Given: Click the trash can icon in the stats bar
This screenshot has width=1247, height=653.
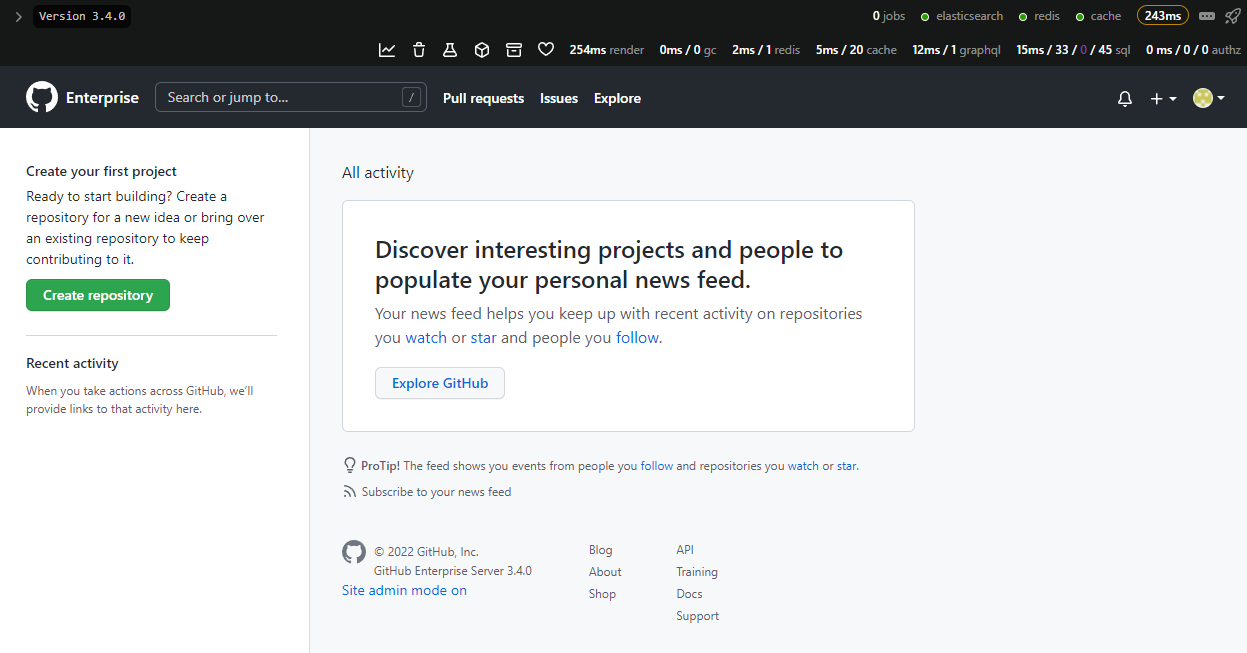Looking at the screenshot, I should tap(419, 50).
